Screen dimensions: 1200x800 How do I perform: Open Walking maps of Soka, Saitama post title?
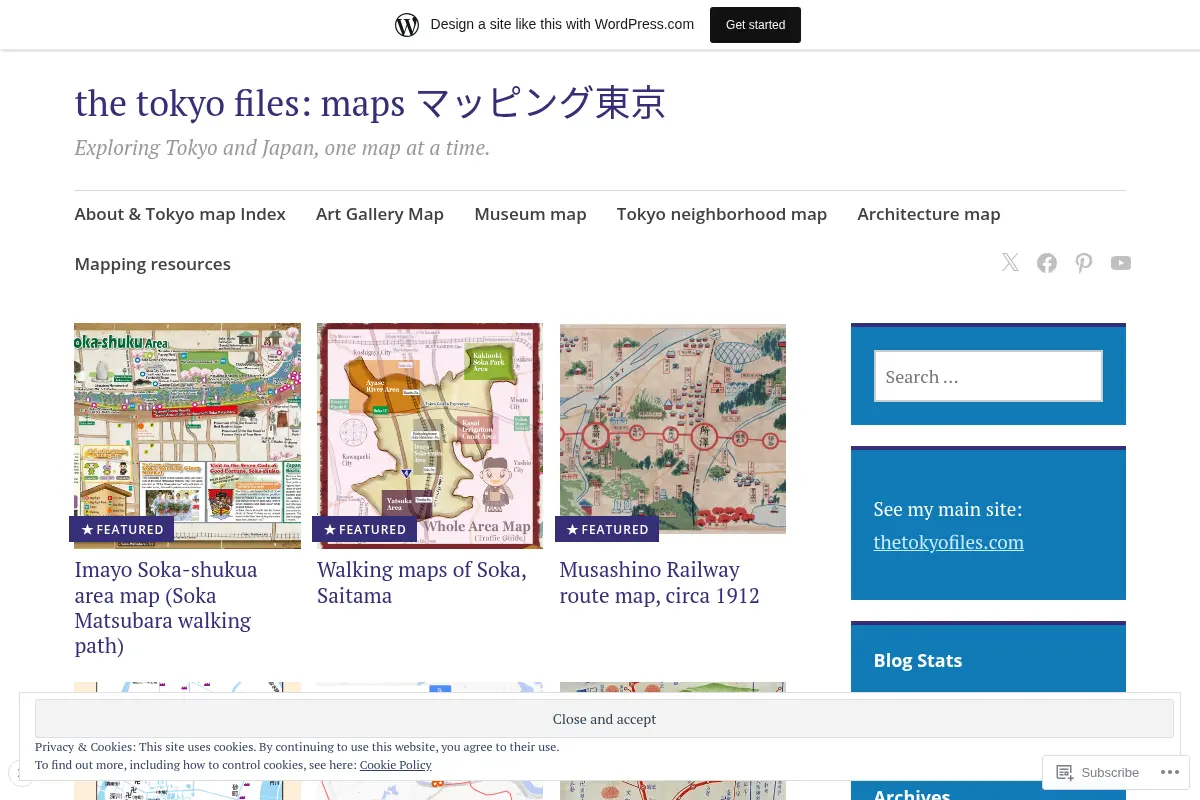421,583
